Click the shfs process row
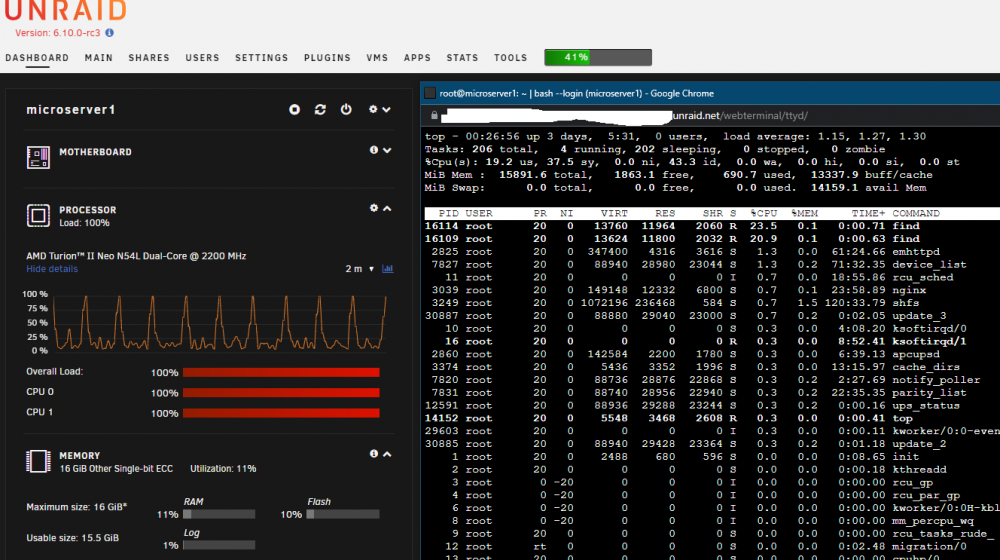Image resolution: width=1000 pixels, height=560 pixels. tap(712, 302)
